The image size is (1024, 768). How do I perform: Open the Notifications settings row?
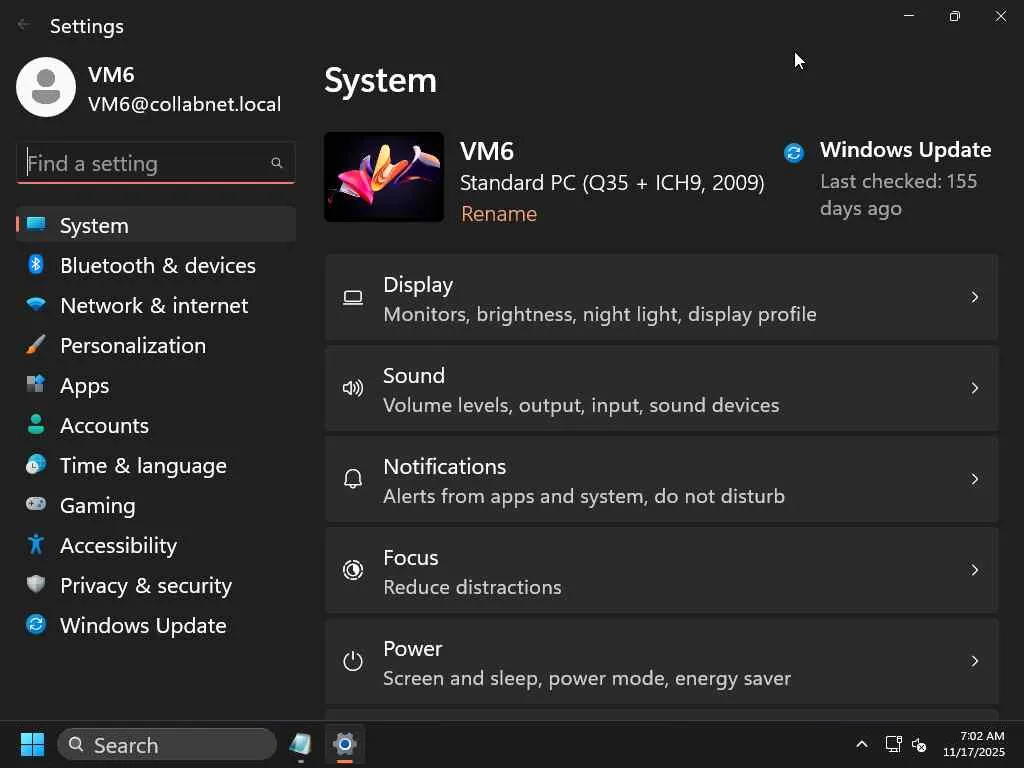661,480
